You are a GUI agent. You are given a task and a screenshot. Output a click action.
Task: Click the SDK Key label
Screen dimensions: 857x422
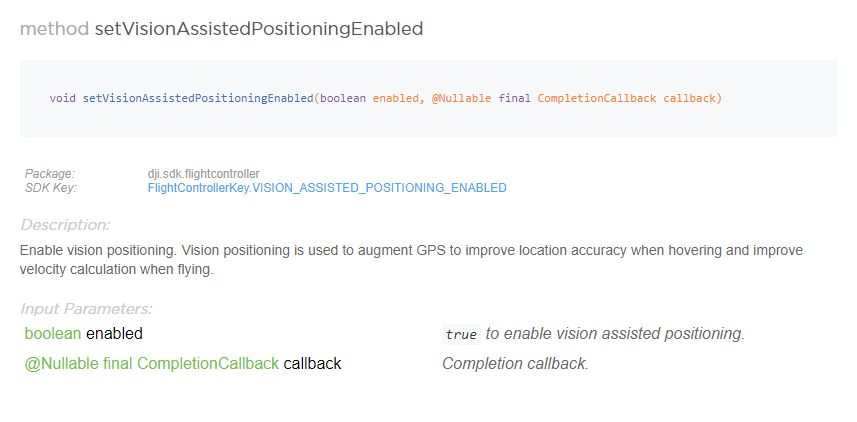51,188
